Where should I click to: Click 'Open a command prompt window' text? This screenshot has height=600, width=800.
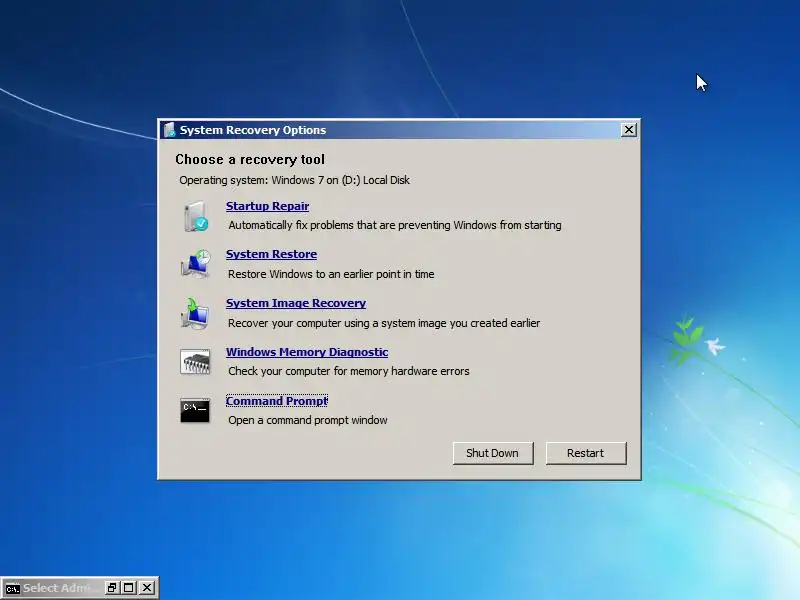pyautogui.click(x=308, y=420)
